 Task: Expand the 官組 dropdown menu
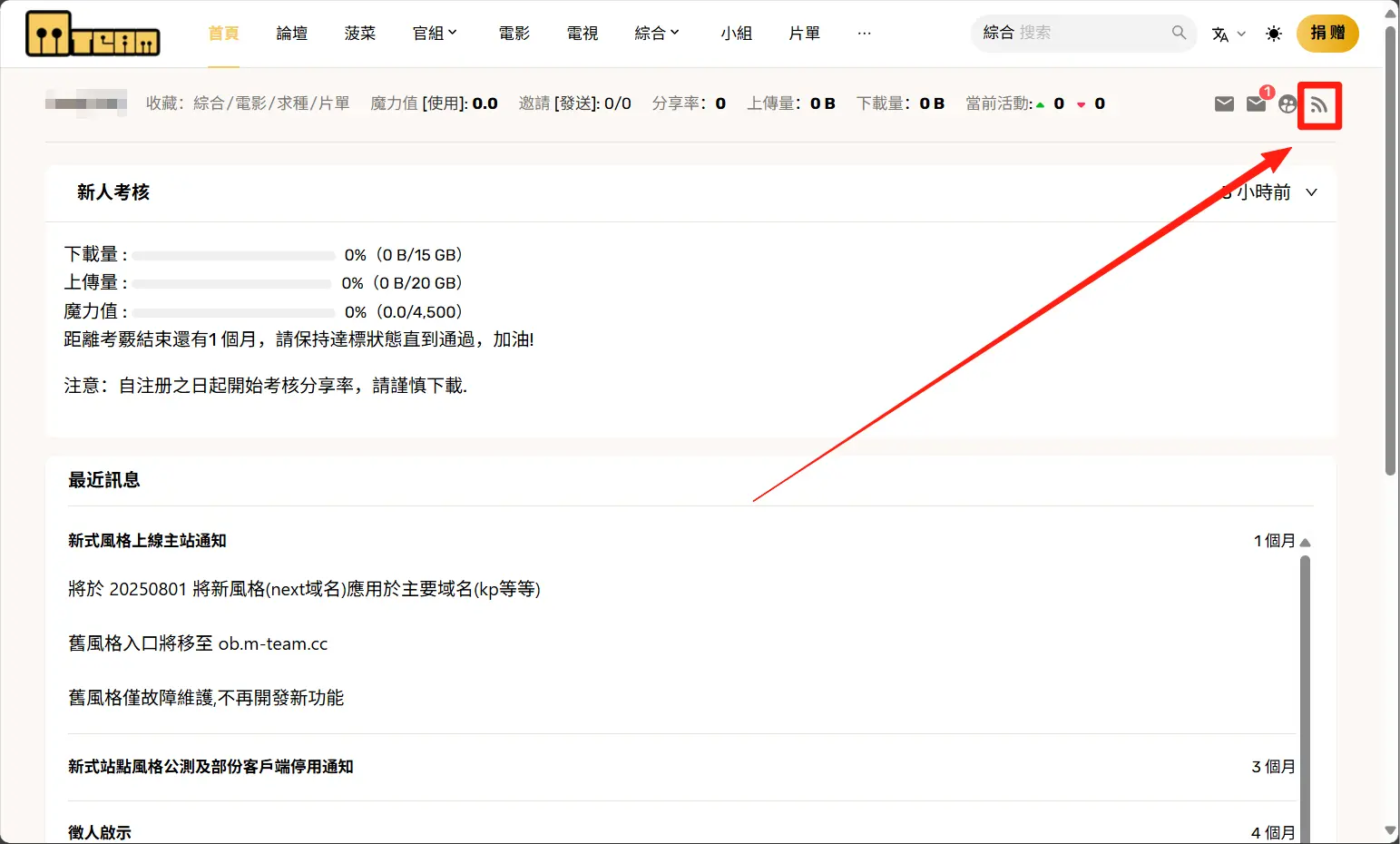click(435, 34)
